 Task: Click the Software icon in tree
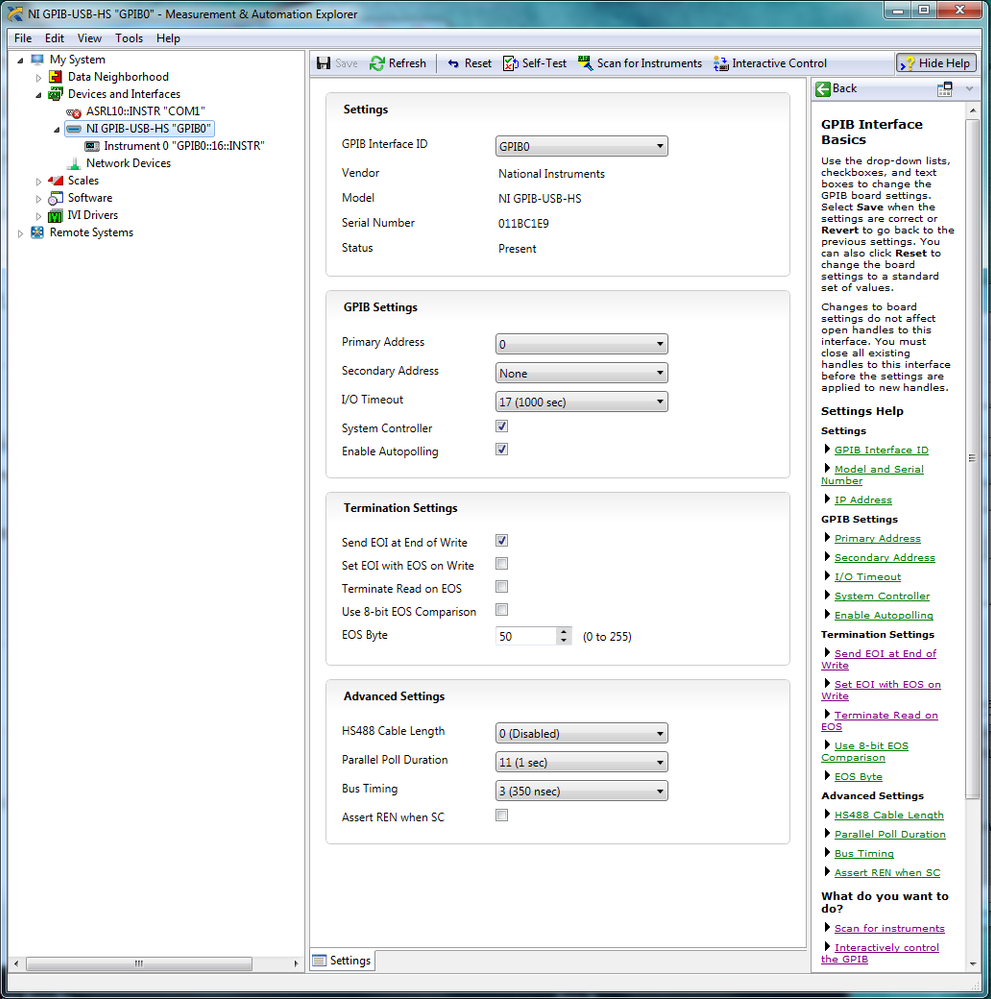pyautogui.click(x=55, y=198)
